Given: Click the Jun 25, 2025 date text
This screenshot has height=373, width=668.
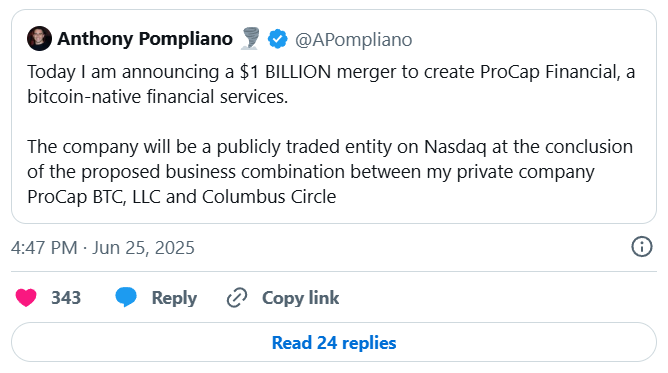Looking at the screenshot, I should click(x=143, y=248).
